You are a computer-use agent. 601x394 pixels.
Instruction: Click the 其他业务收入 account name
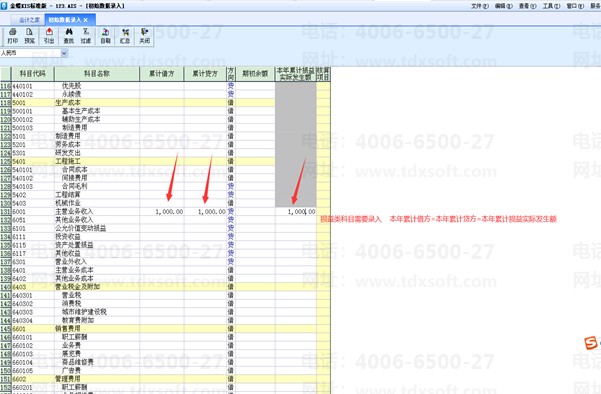pos(74,220)
